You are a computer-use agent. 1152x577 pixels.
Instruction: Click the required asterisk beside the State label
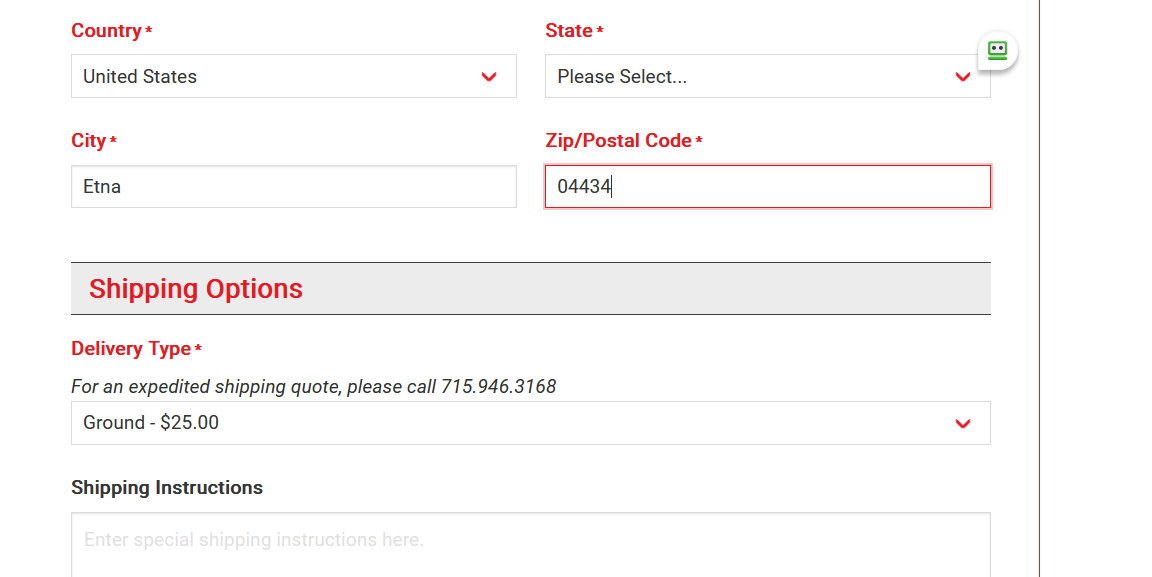pos(600,30)
